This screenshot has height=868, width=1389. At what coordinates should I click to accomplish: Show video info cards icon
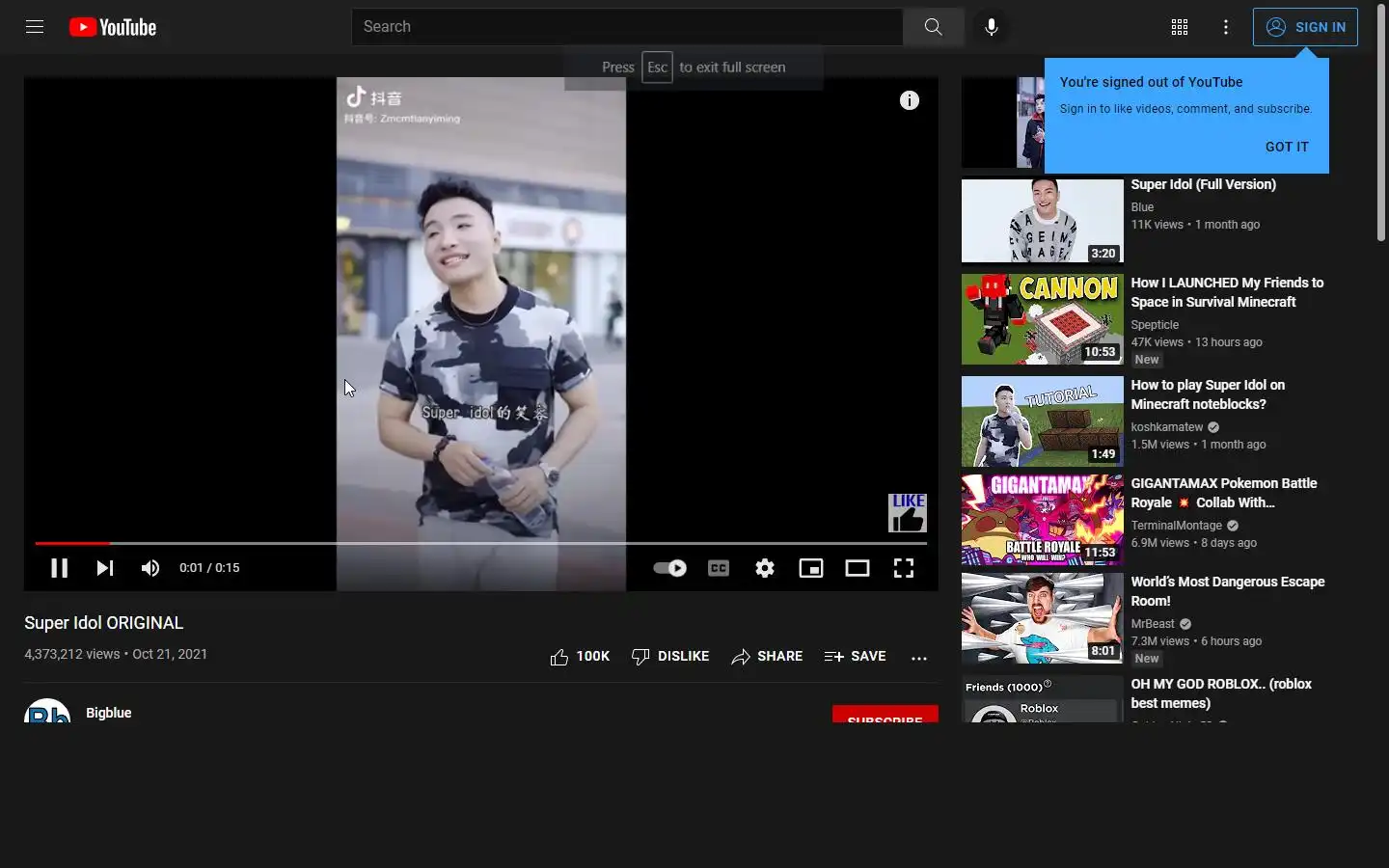910,100
